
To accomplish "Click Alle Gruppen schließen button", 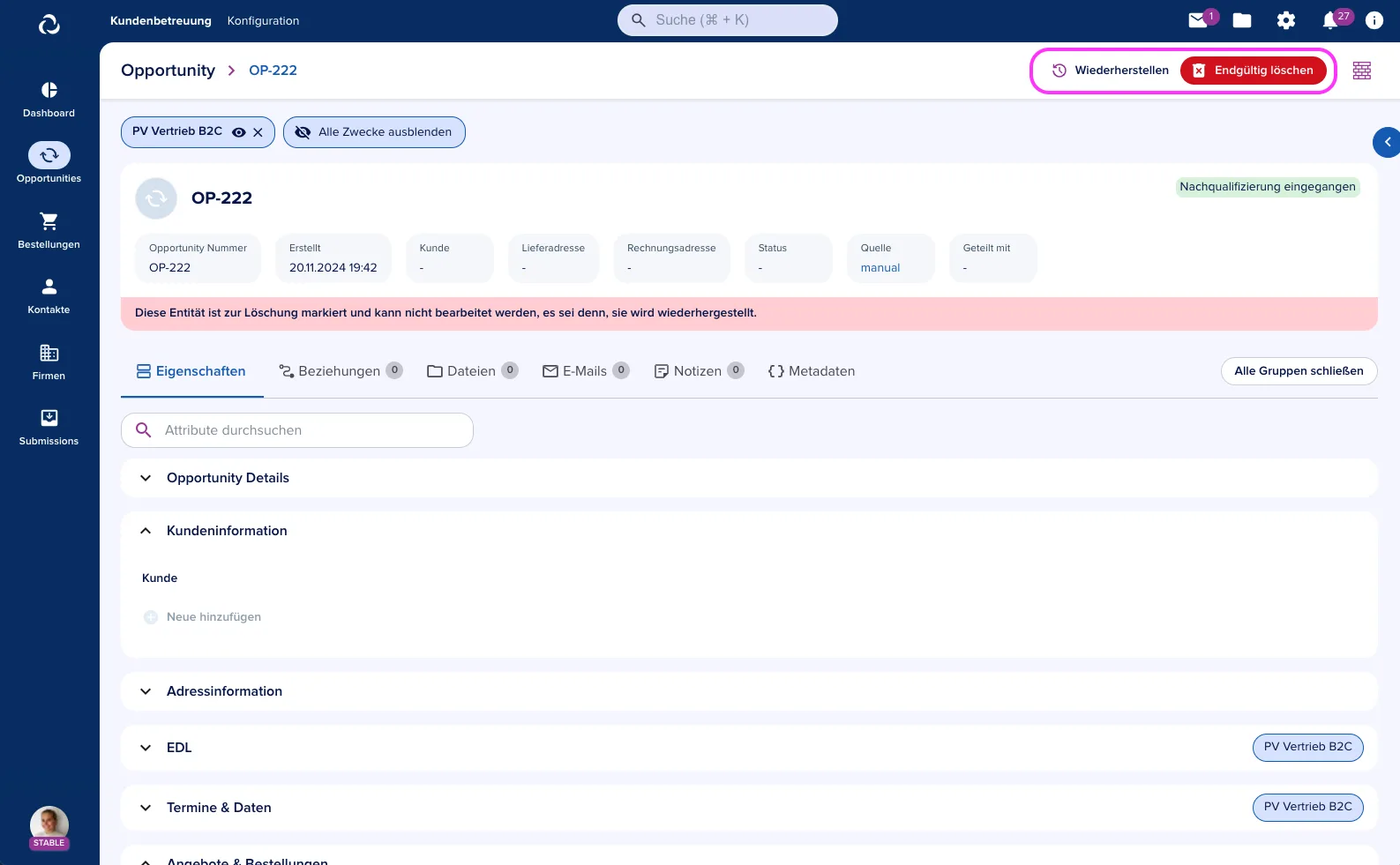I will [1299, 371].
